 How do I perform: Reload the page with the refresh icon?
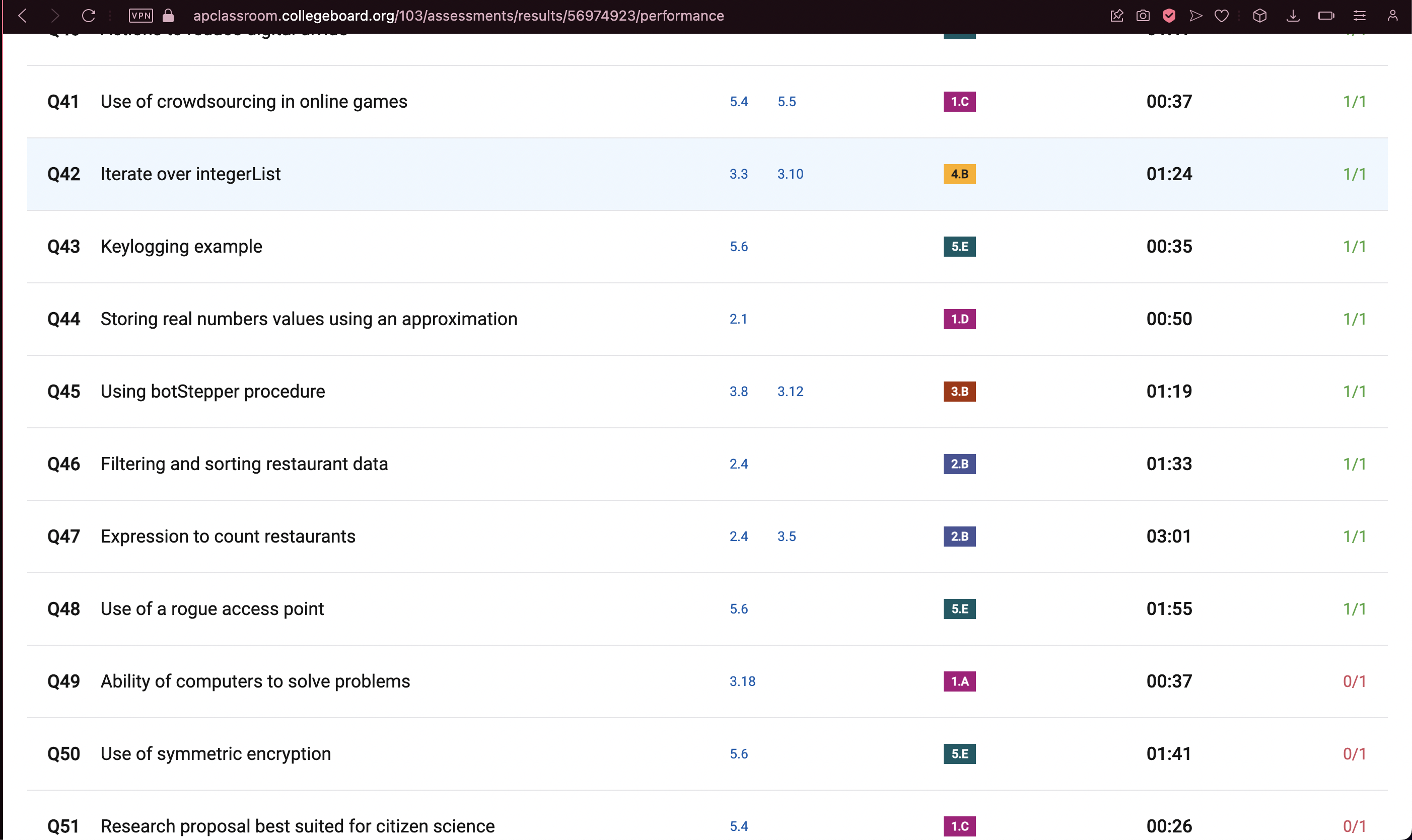(x=88, y=15)
